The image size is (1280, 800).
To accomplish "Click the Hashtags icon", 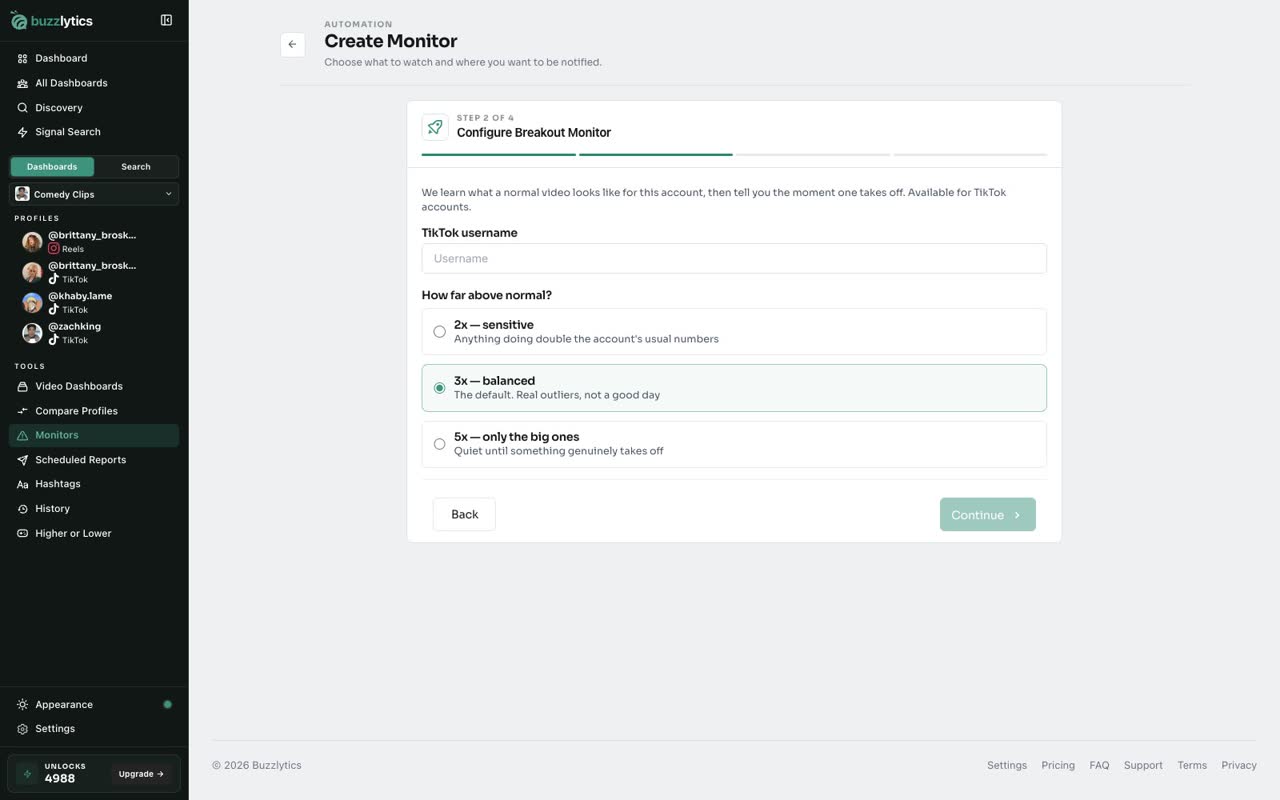I will (x=22, y=484).
